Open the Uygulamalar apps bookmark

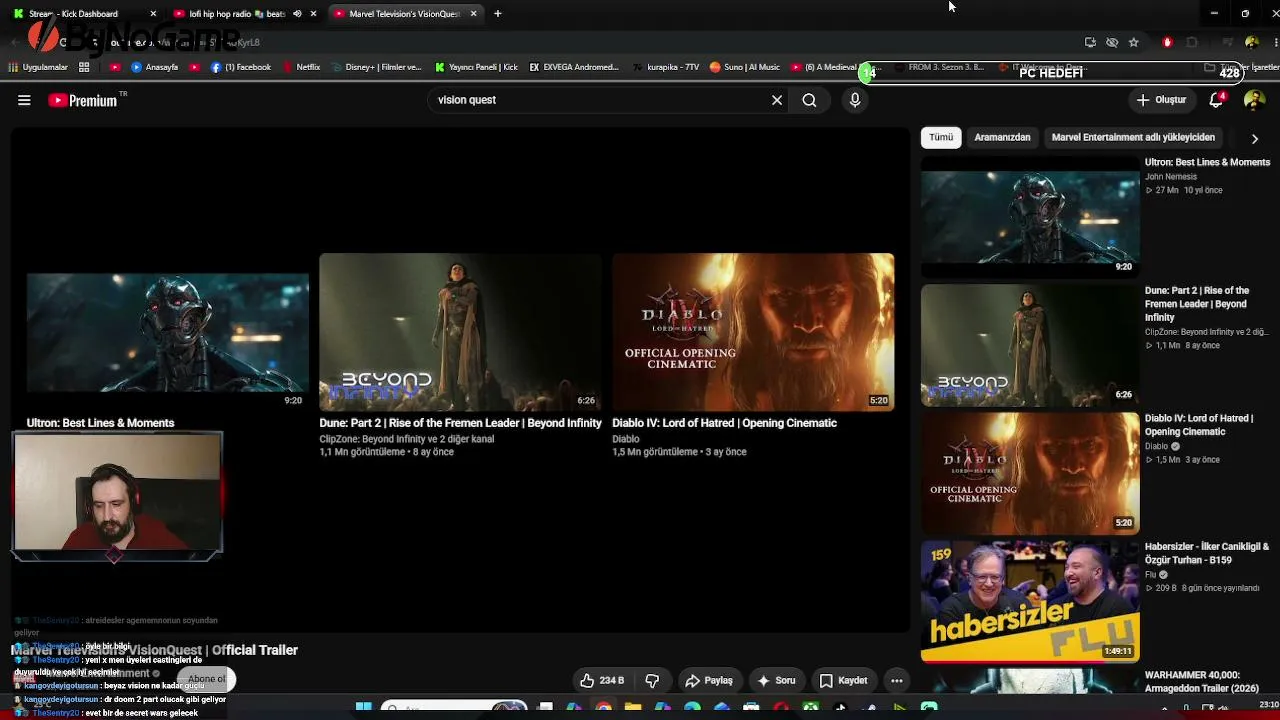coord(38,67)
